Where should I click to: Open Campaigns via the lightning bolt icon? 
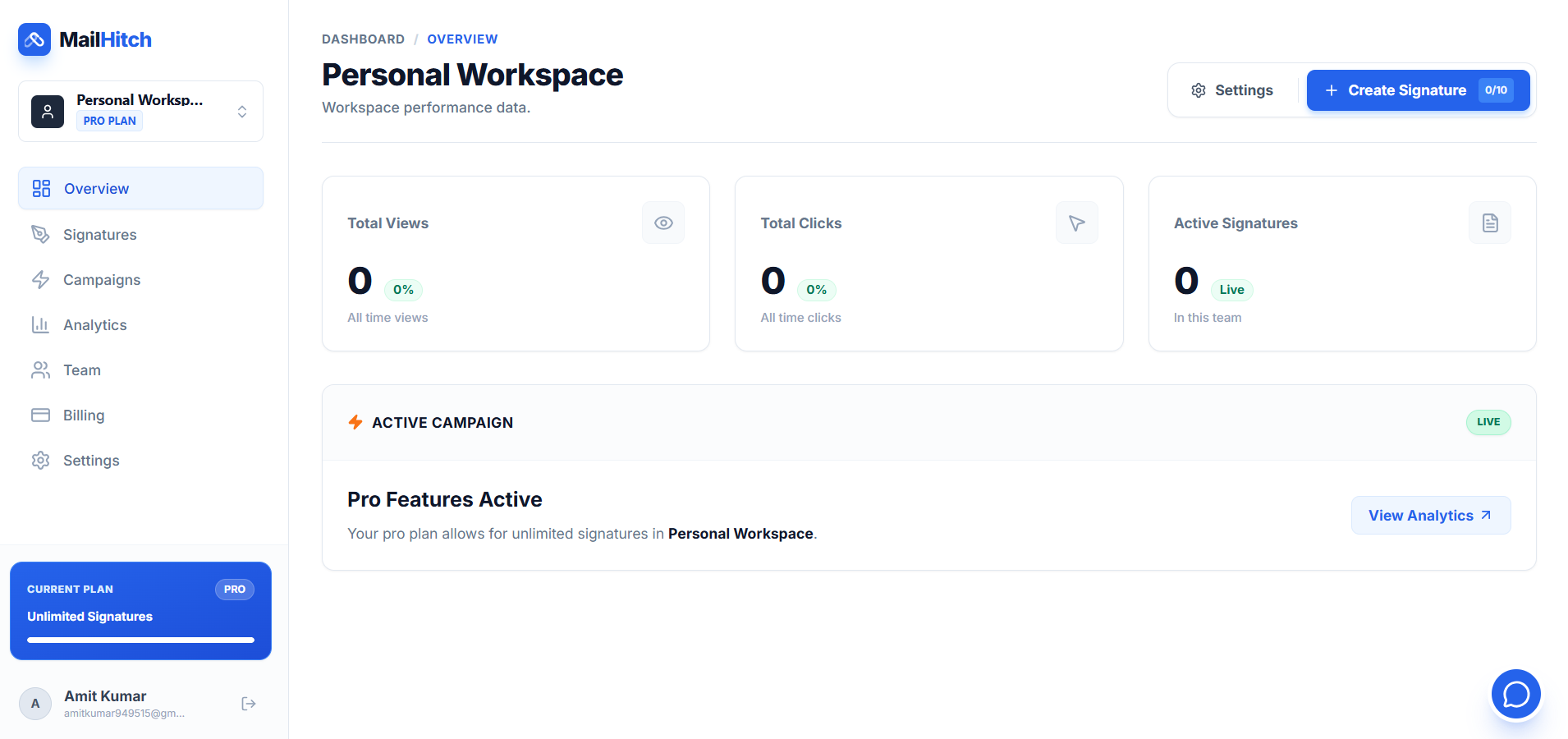(40, 279)
